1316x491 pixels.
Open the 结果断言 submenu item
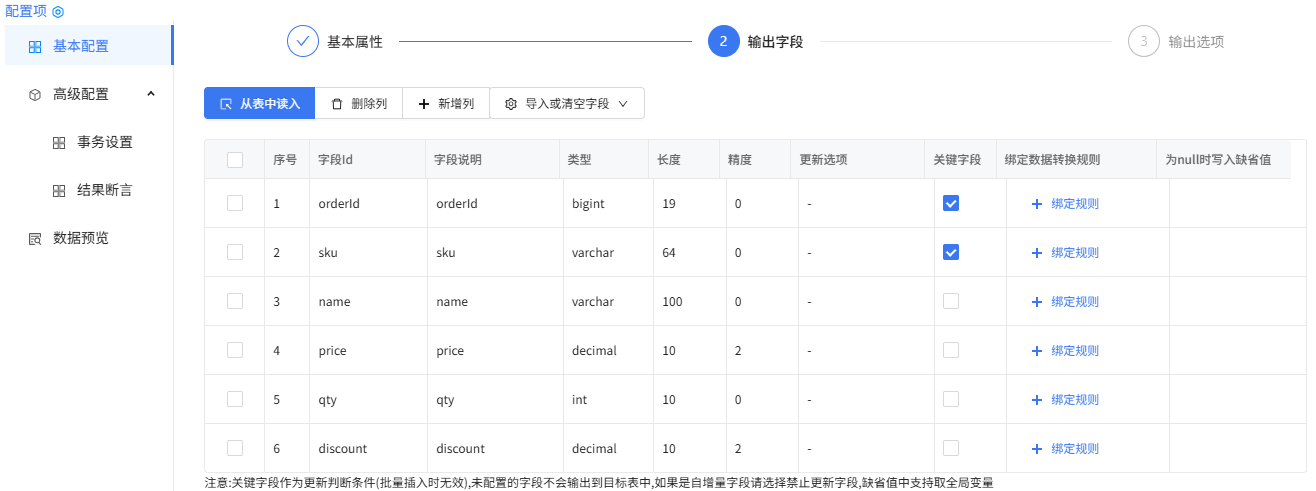89,190
